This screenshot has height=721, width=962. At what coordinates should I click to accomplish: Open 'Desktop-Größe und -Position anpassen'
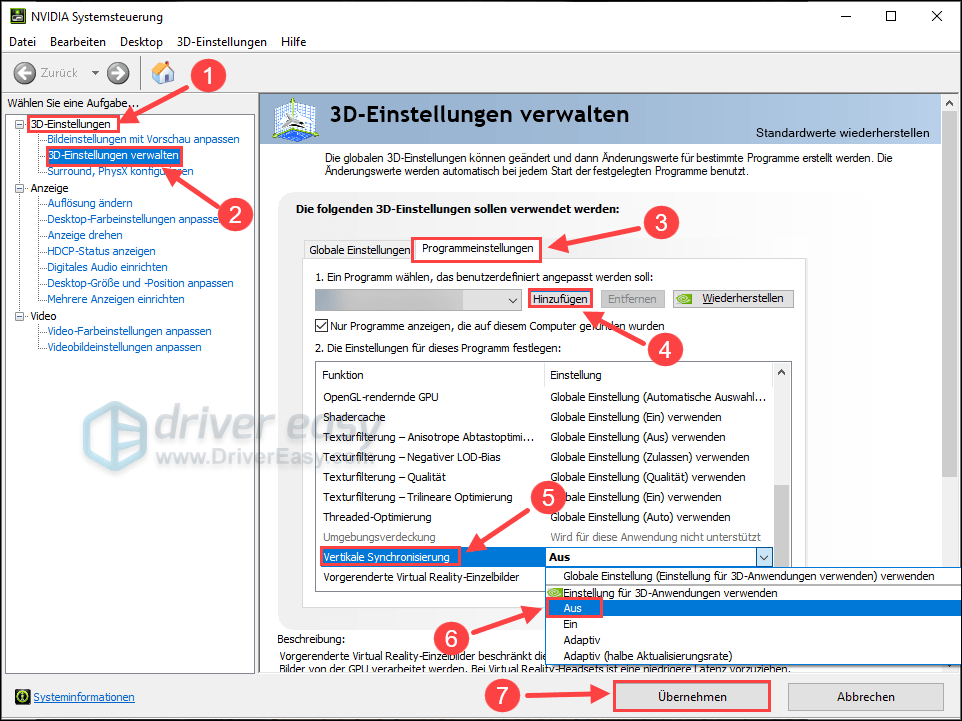coord(140,283)
